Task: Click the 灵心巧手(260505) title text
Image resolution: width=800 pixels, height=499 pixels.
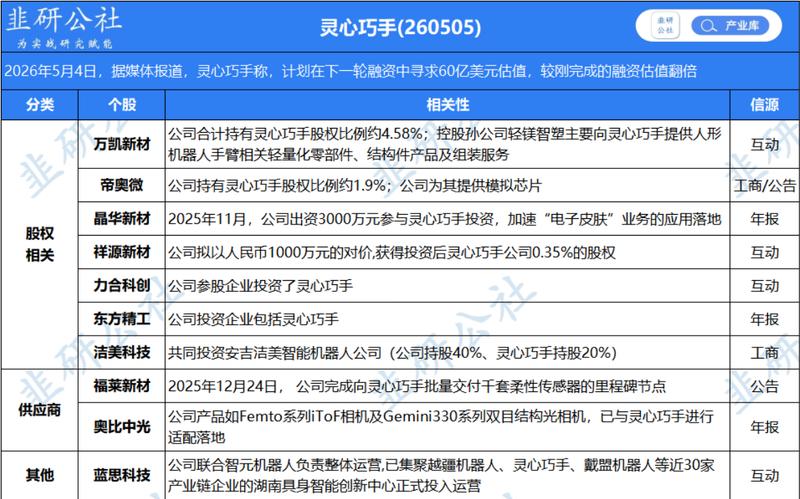Action: (400, 27)
